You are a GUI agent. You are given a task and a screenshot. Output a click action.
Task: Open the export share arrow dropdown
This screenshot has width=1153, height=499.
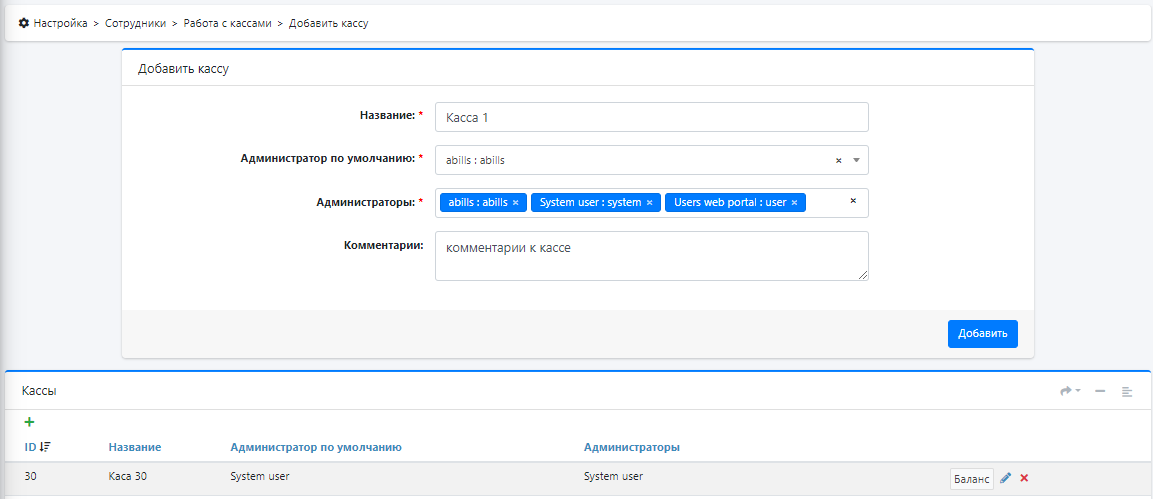(1070, 391)
